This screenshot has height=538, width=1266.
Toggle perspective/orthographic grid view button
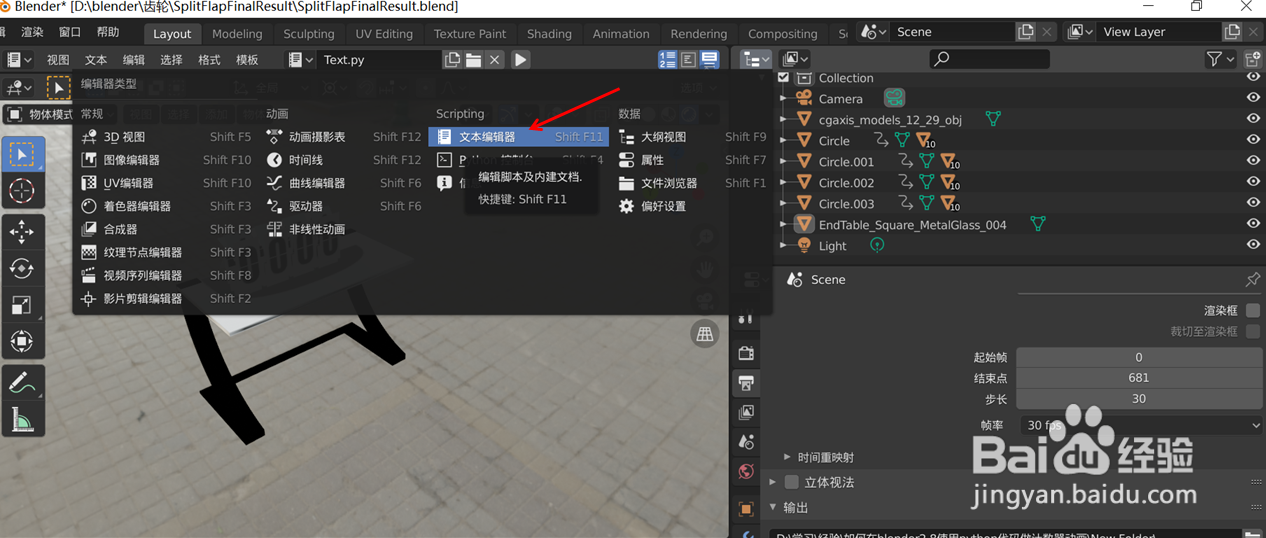point(705,334)
